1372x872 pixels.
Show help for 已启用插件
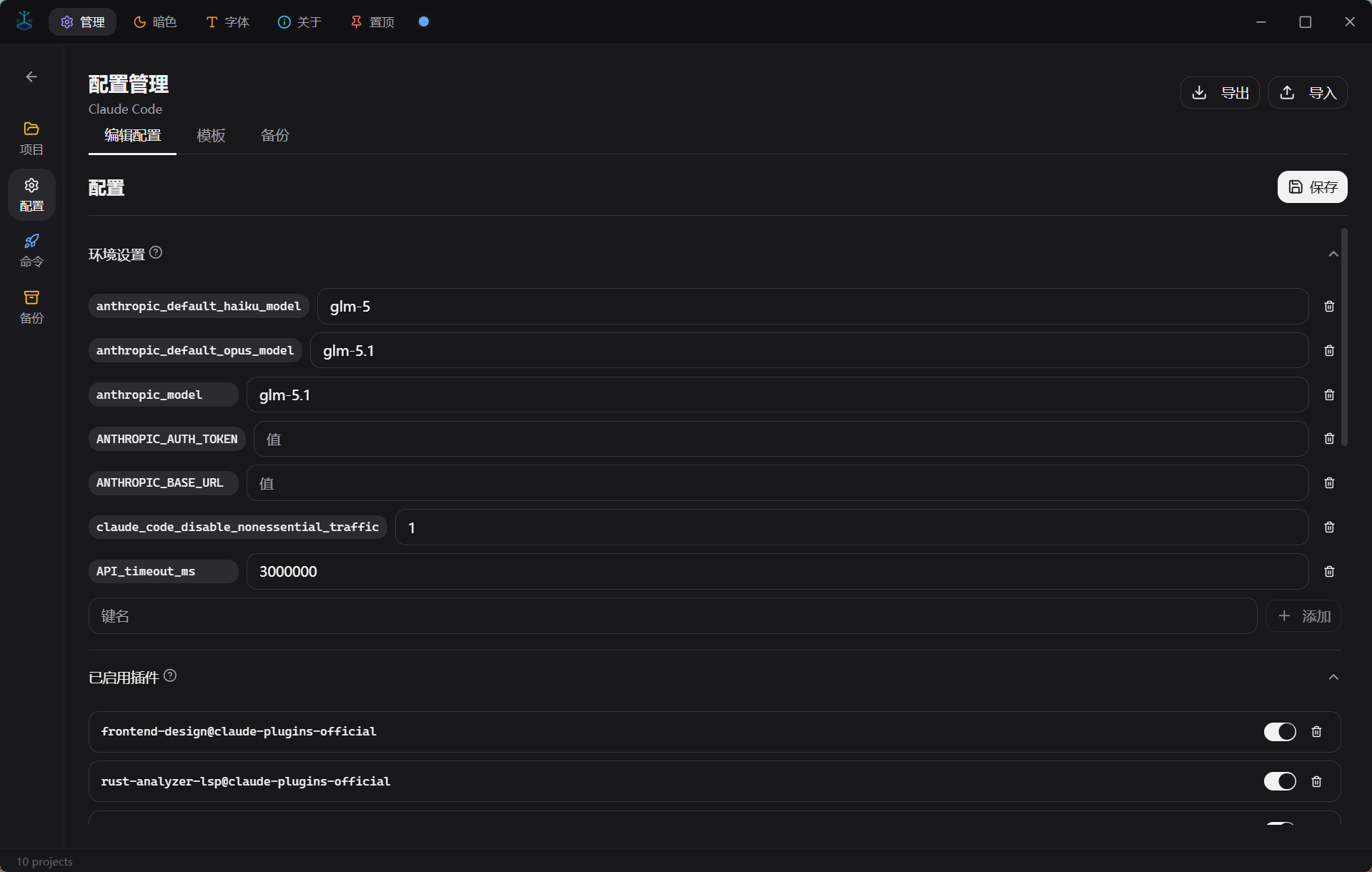170,675
